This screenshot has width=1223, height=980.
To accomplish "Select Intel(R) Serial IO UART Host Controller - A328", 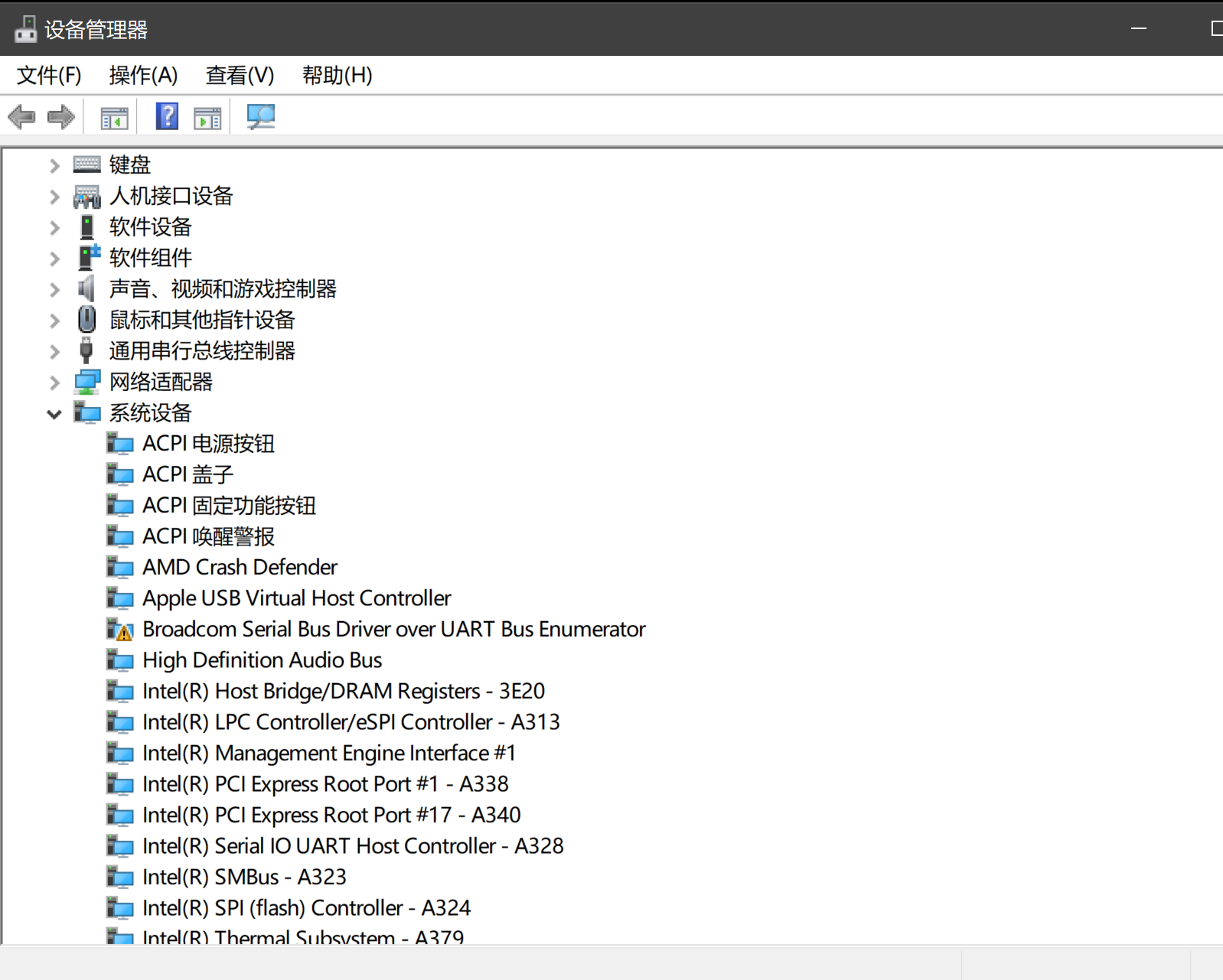I will [353, 846].
